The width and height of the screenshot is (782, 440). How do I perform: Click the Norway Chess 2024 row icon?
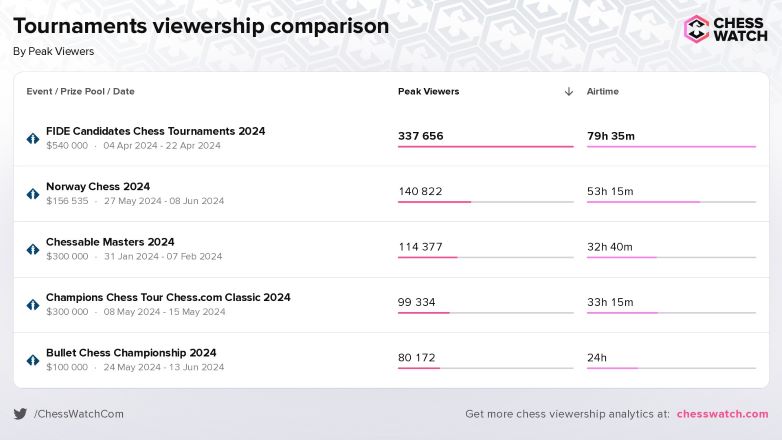click(x=33, y=193)
